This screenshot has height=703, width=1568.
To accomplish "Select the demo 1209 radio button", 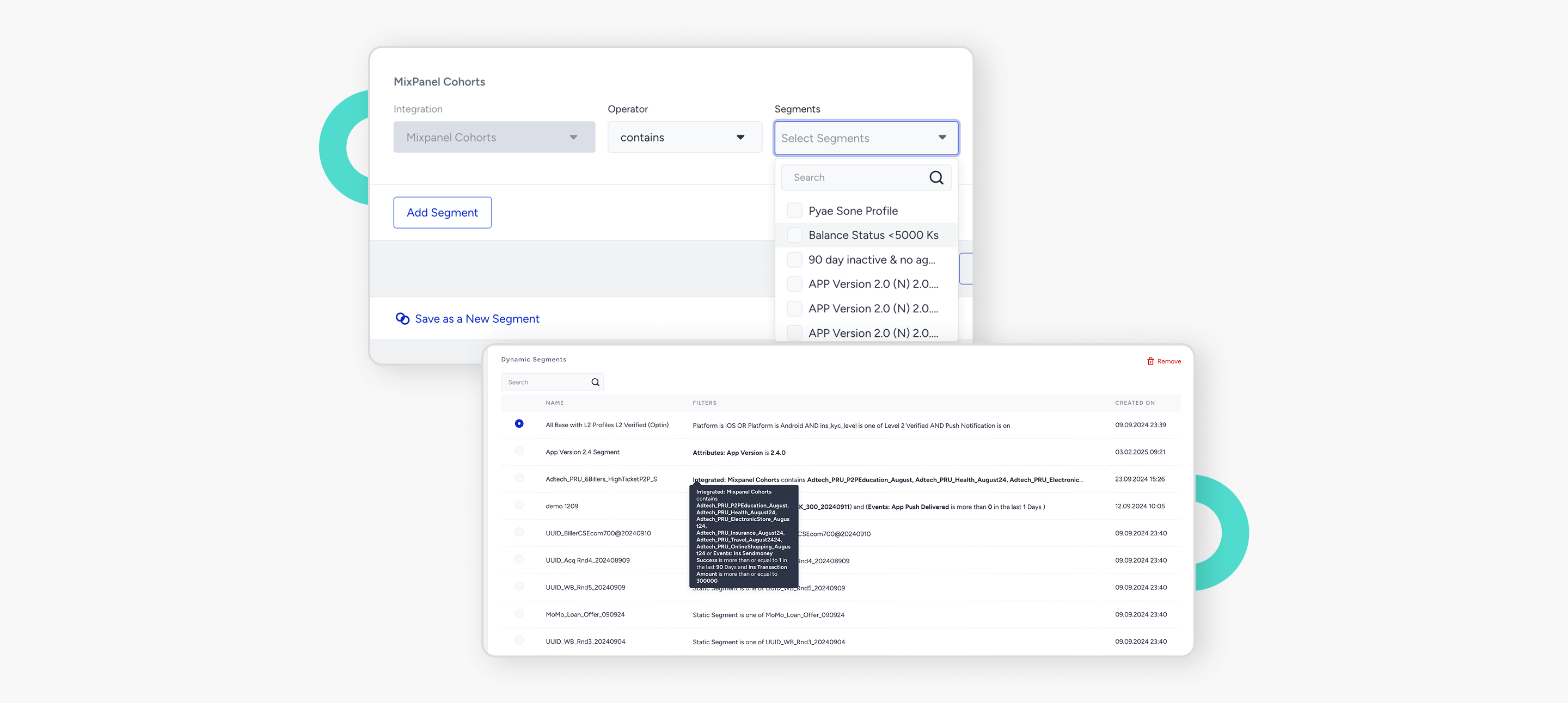I will click(x=519, y=505).
